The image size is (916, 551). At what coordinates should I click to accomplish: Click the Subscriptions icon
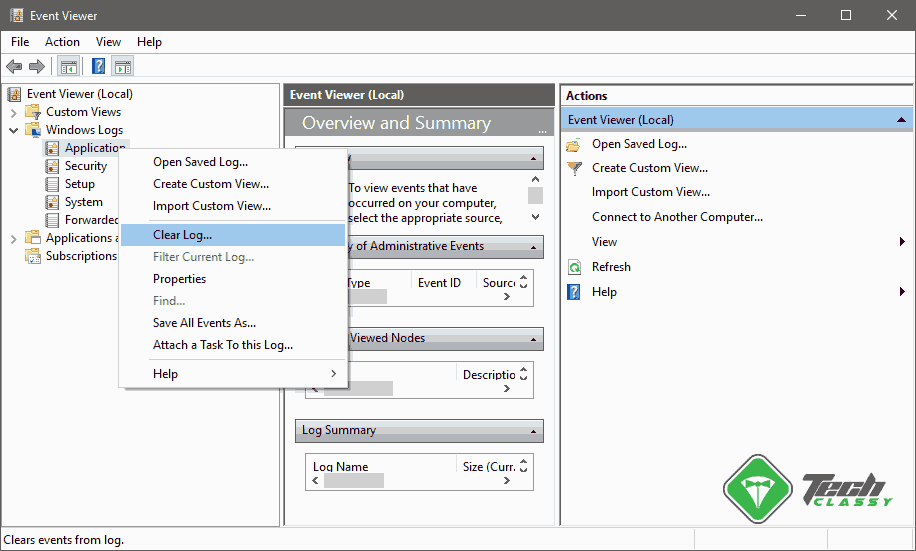(33, 256)
